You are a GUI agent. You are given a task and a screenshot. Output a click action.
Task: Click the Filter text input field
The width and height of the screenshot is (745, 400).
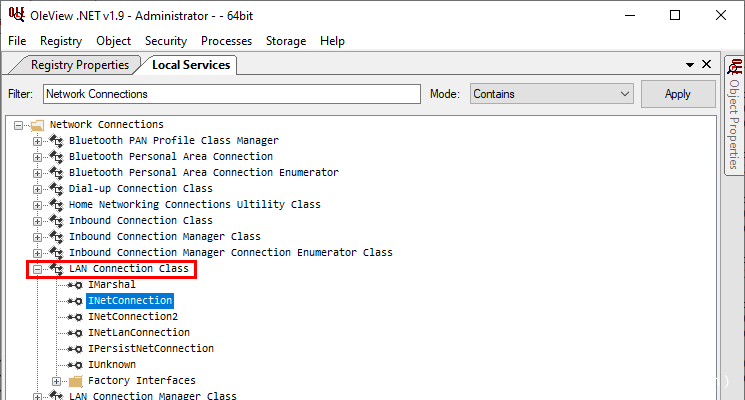click(231, 94)
